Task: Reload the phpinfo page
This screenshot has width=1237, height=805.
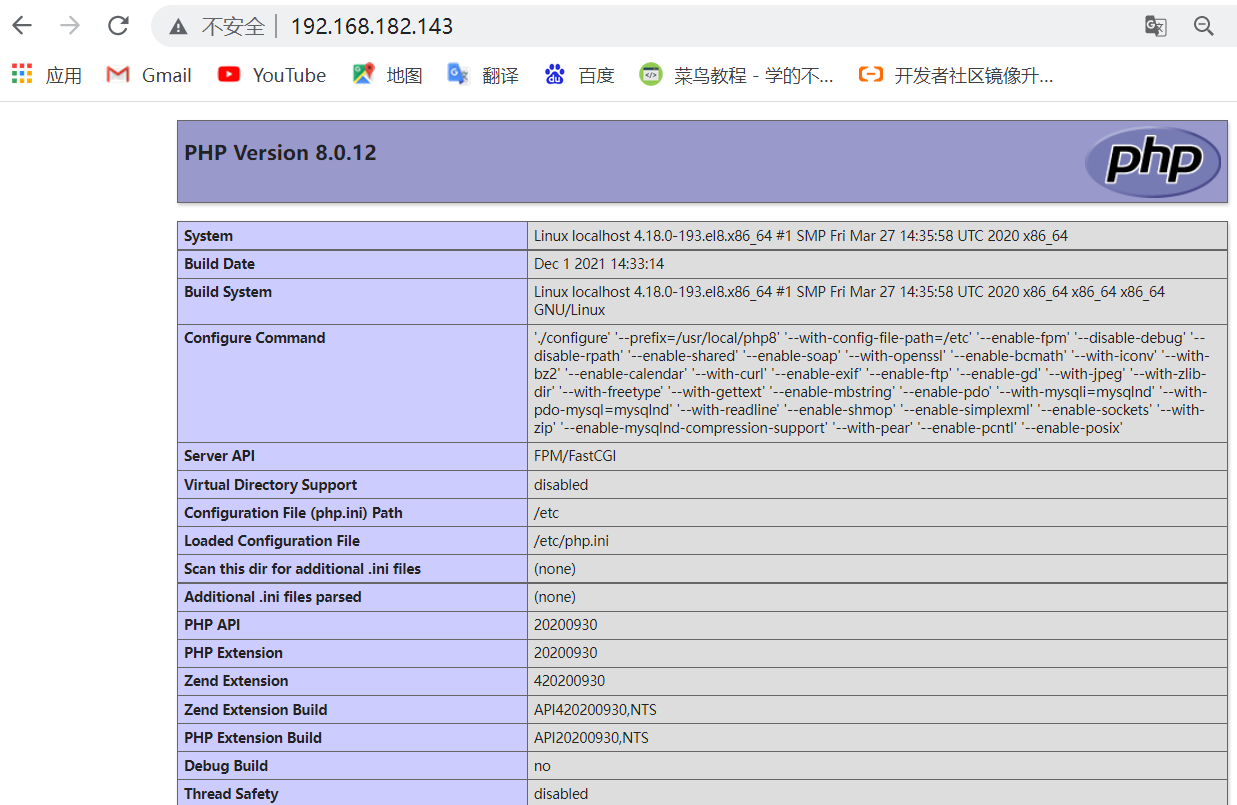Action: (x=117, y=26)
